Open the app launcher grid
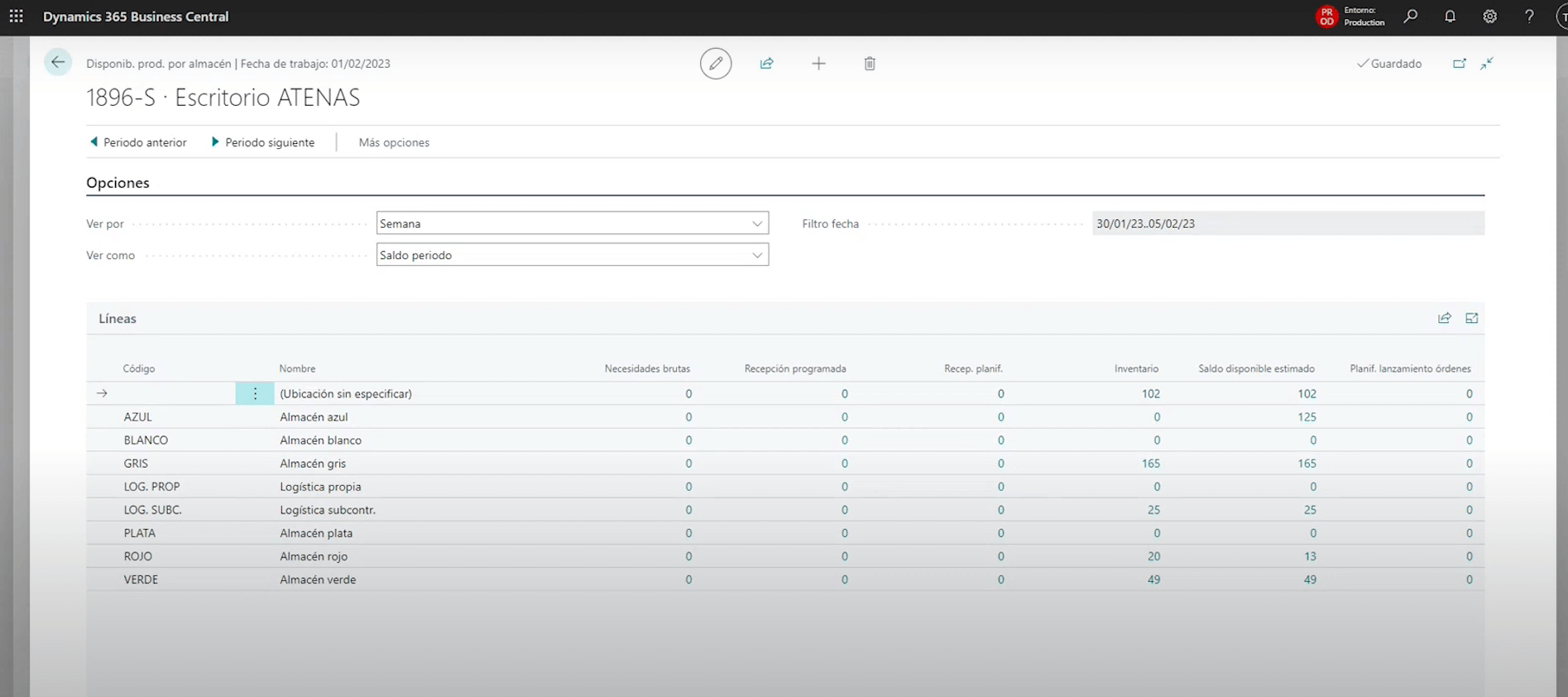This screenshot has width=1568, height=697. (17, 17)
